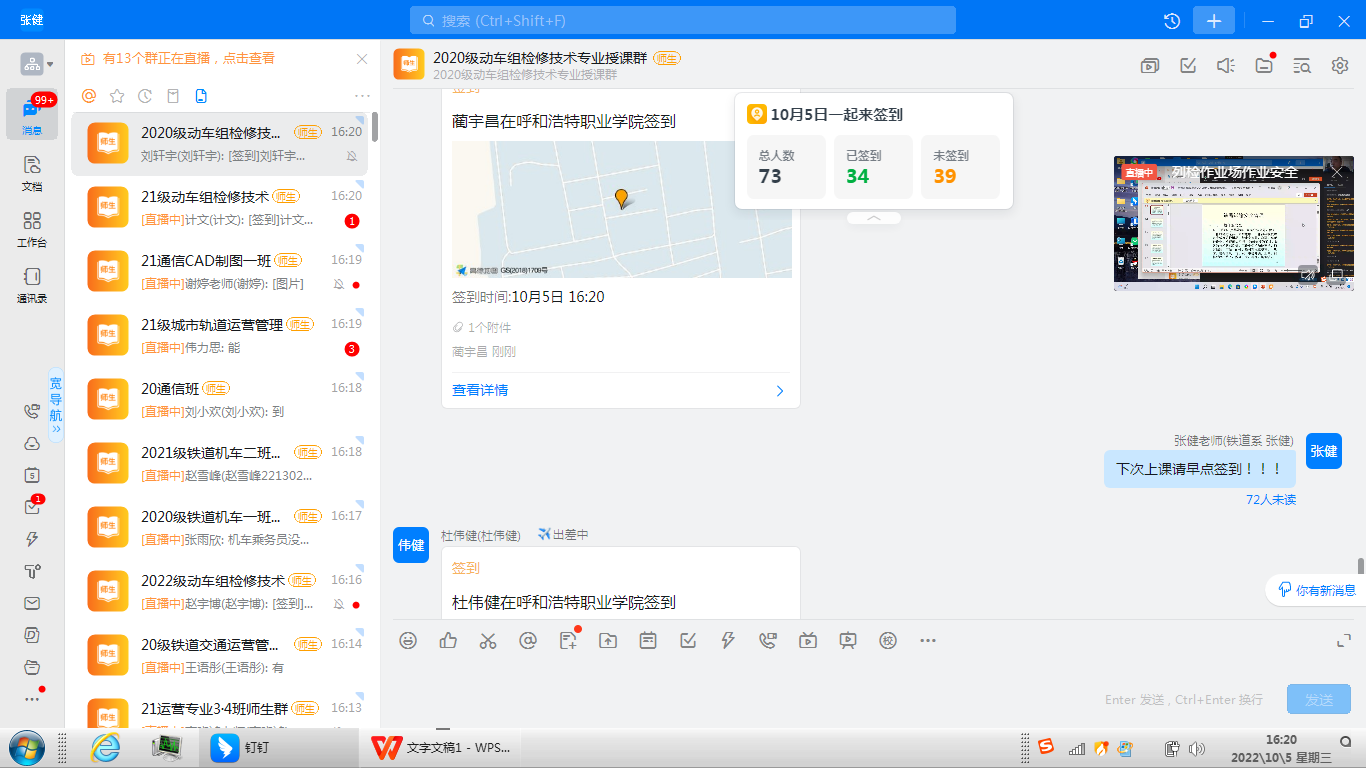Open group settings gear icon
This screenshot has width=1366, height=768.
tap(1340, 66)
